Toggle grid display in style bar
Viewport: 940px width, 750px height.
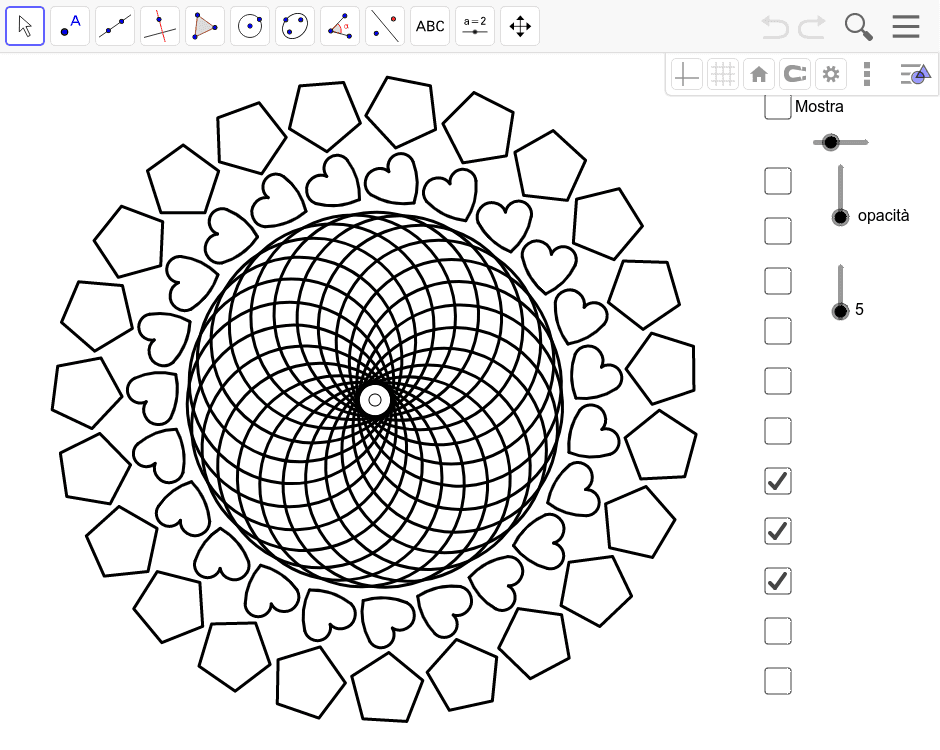tap(722, 75)
